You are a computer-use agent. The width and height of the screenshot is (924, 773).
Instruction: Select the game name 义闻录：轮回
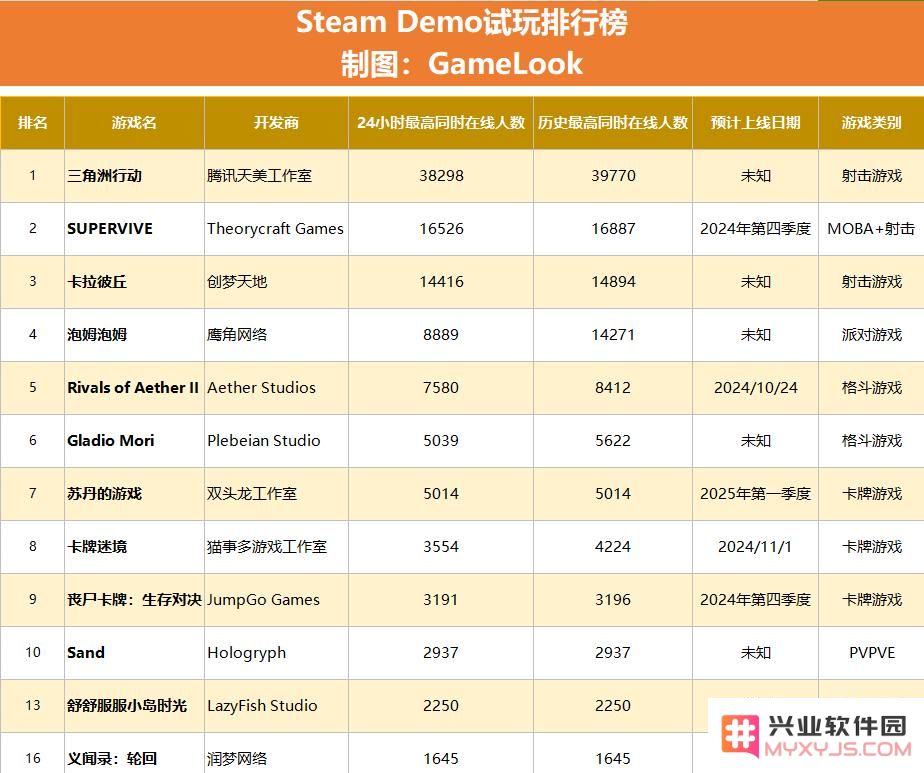click(x=112, y=759)
